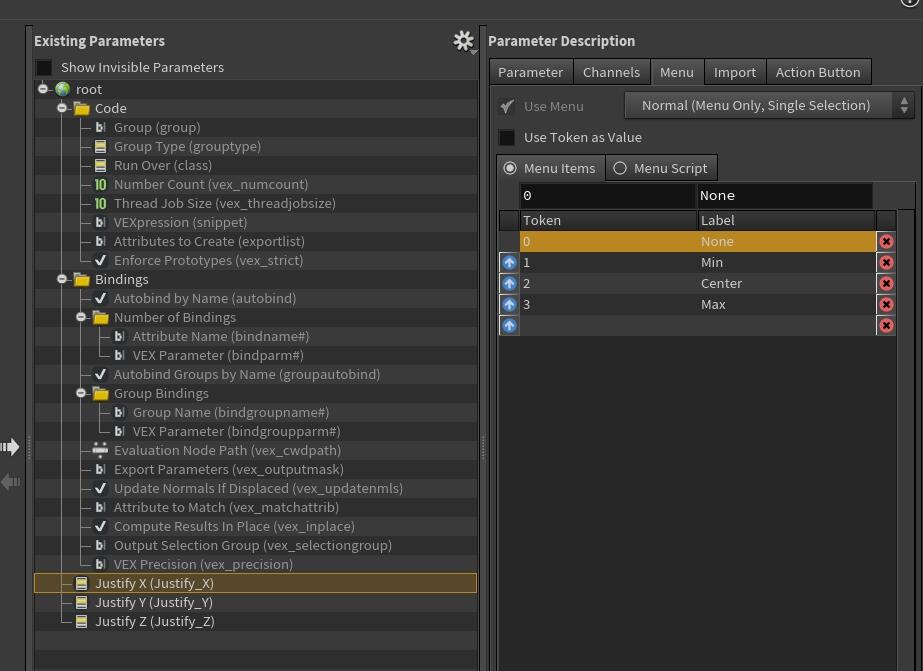This screenshot has width=923, height=671.
Task: Click the left arrow remove-parameter icon
Action: pos(11,482)
